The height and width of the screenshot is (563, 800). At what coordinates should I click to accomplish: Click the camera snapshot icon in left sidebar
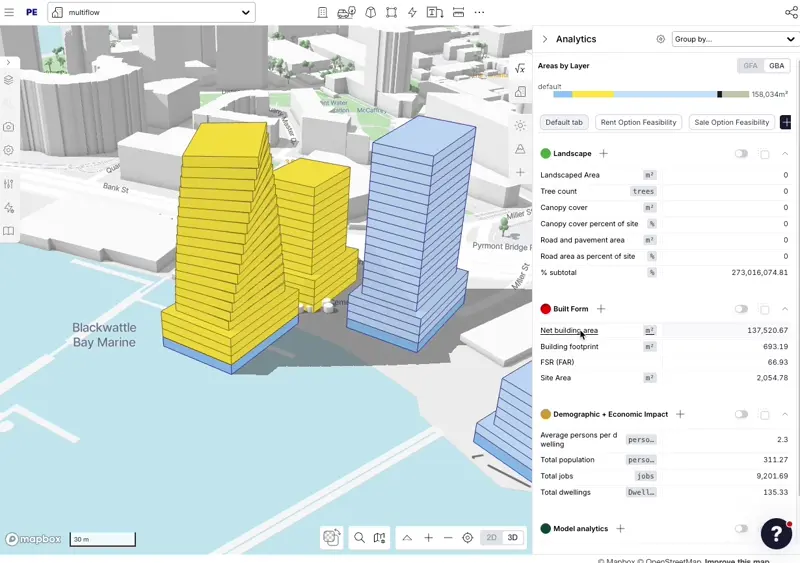click(x=9, y=127)
